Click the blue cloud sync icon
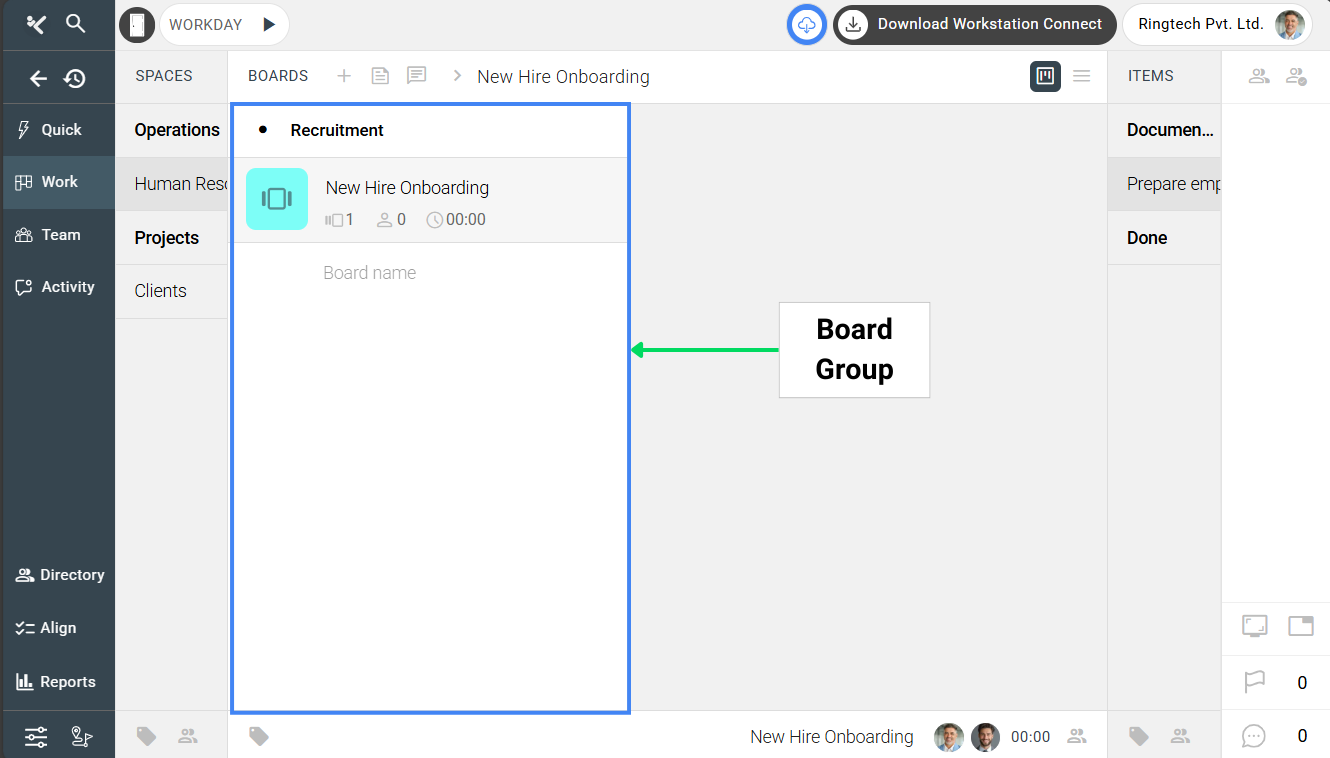This screenshot has height=758, width=1330. pyautogui.click(x=807, y=24)
